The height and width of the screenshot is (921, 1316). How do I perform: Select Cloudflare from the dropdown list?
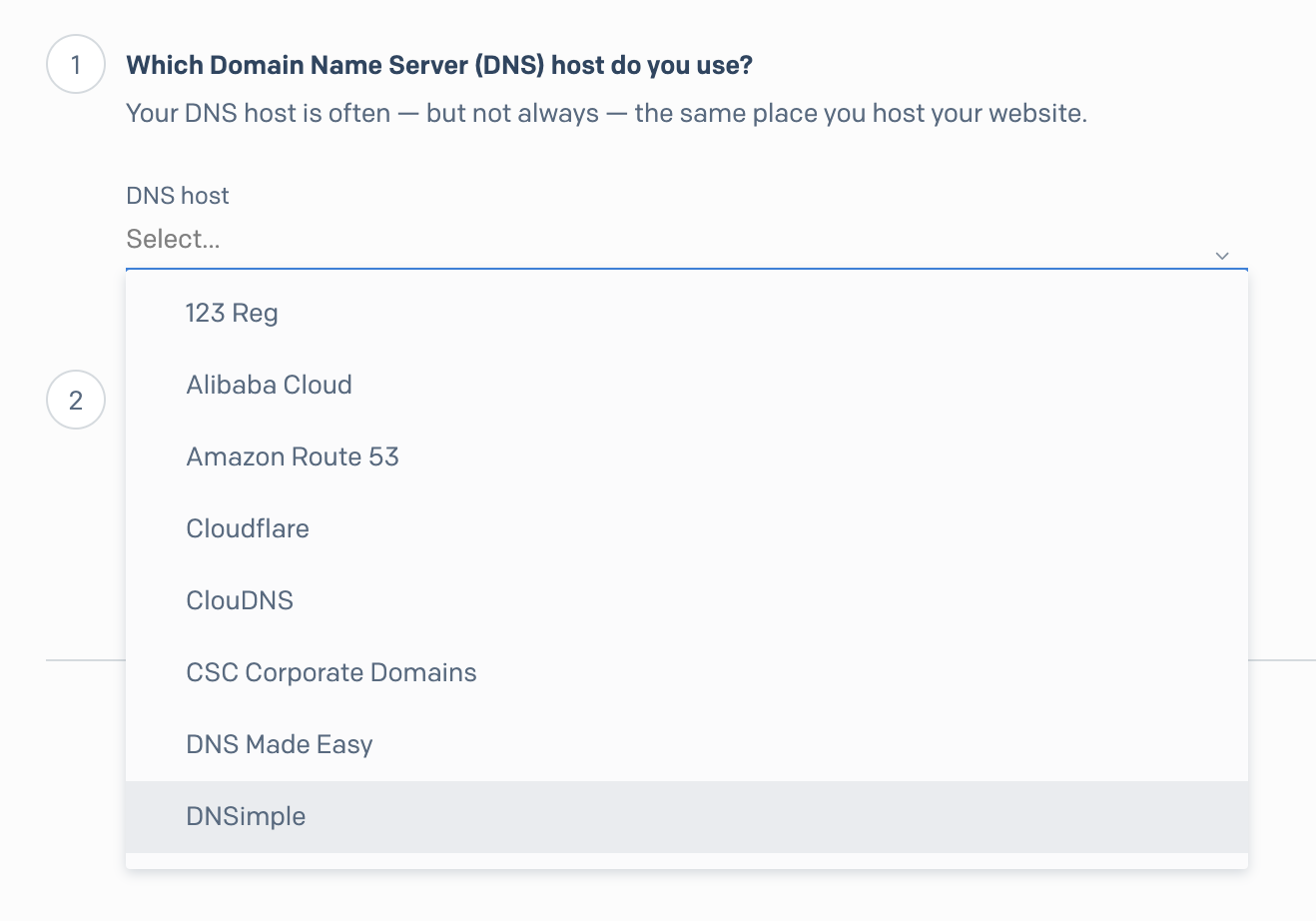[687, 529]
